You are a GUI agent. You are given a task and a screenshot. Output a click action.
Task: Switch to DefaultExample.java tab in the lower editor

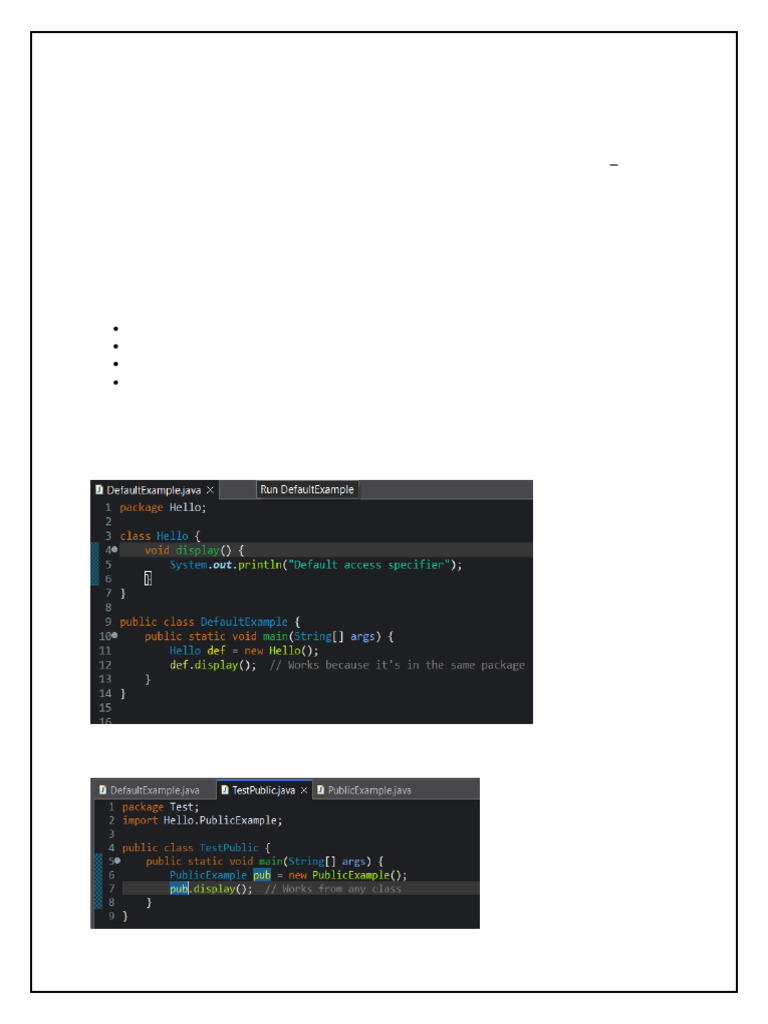(x=154, y=790)
